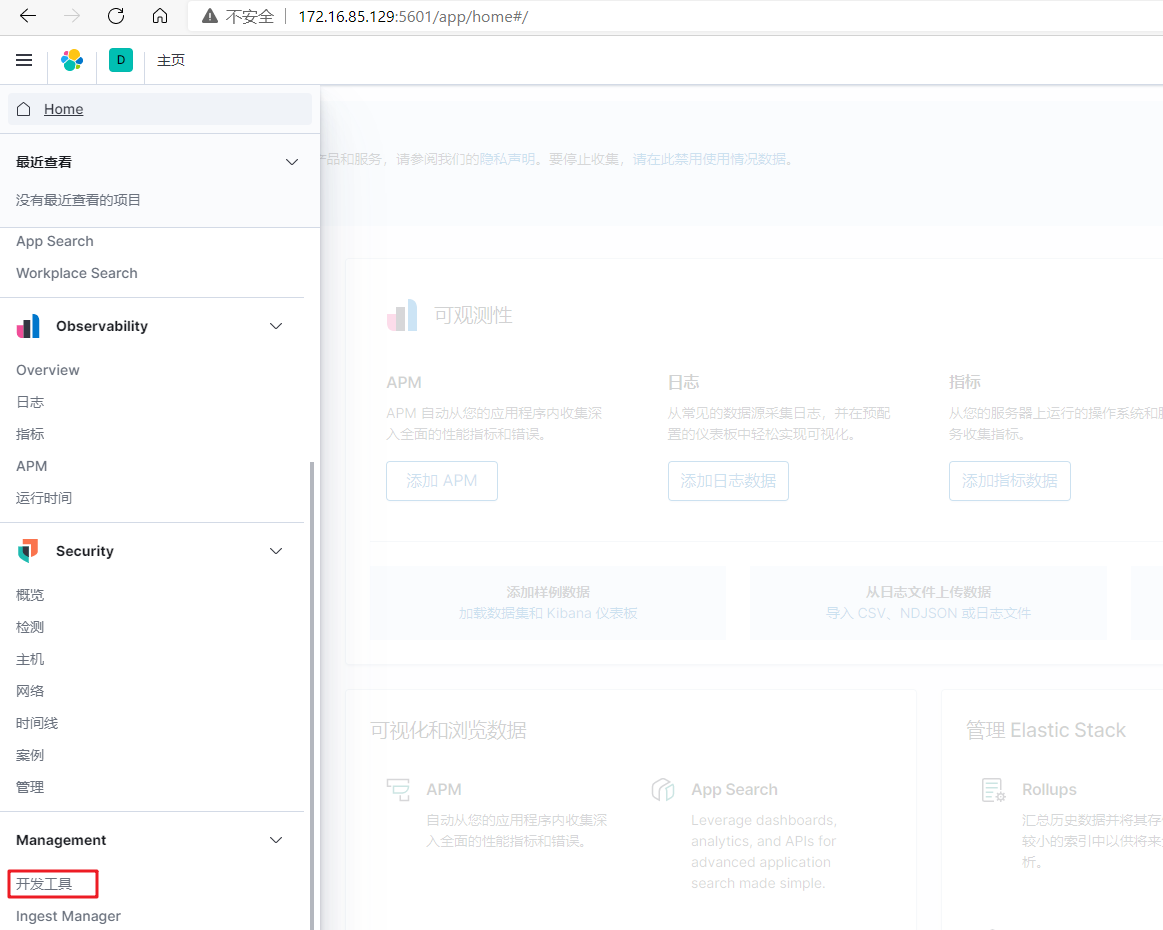The image size is (1163, 930).
Task: Click the Observability group heading
Action: point(102,326)
